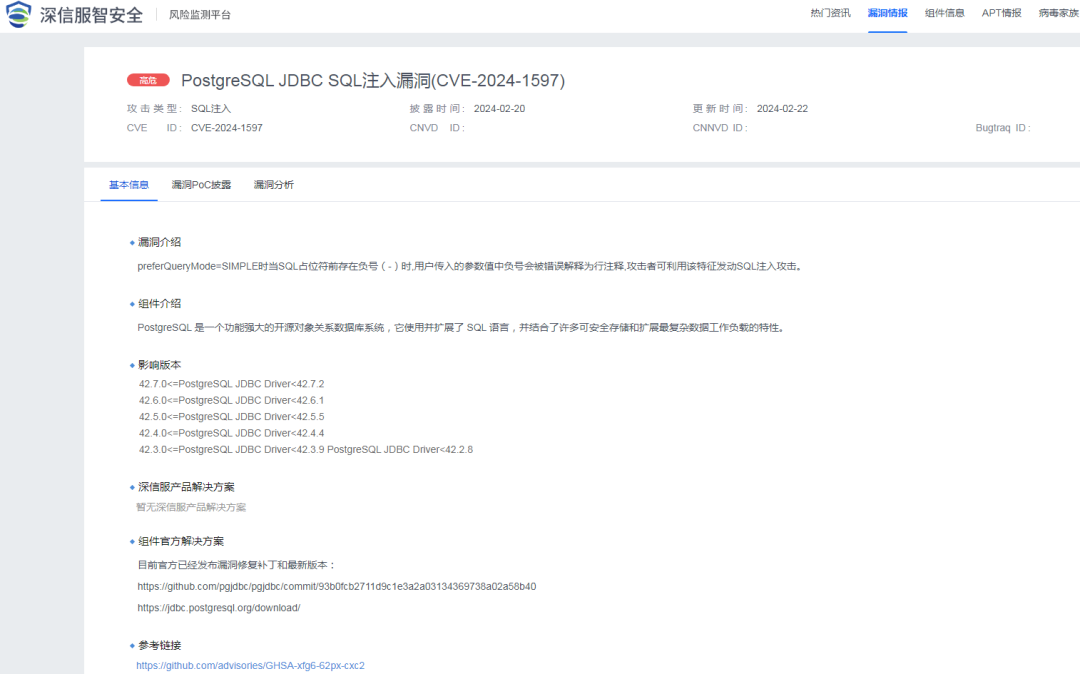1080x674 pixels.
Task: Click the PostgreSQL JDBC SQL注入漏洞 title
Action: coord(373,81)
